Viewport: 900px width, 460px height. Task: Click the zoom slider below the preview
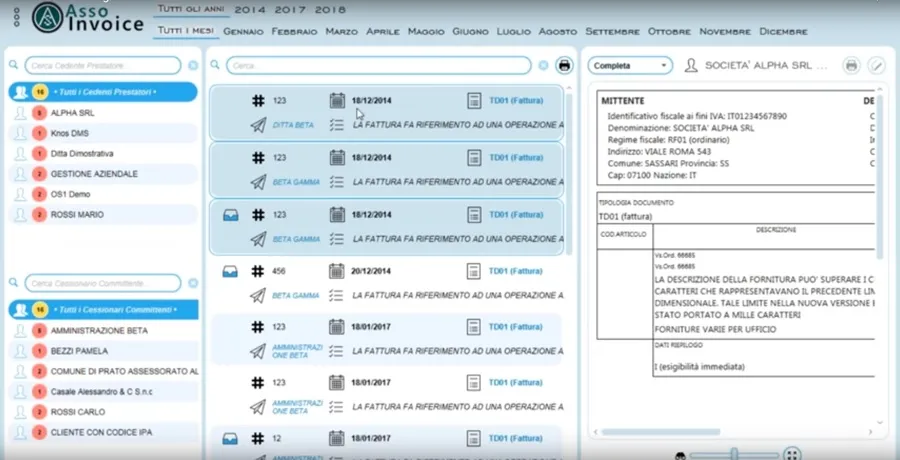tap(734, 455)
